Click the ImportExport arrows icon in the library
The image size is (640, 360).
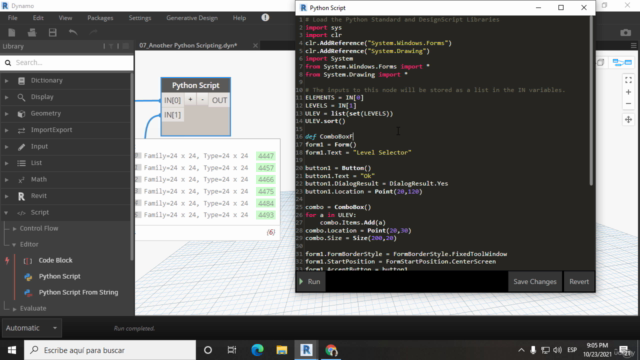click(21, 130)
